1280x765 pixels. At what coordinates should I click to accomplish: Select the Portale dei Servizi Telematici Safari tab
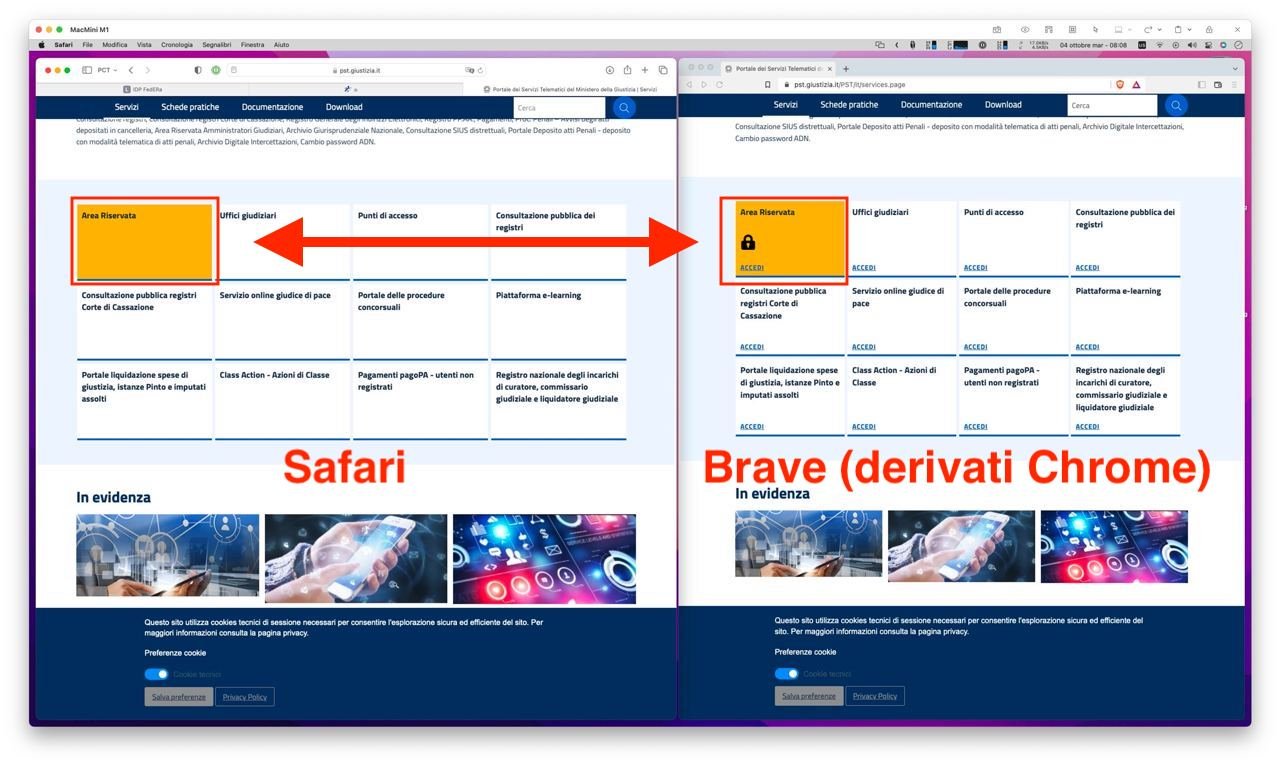click(570, 89)
